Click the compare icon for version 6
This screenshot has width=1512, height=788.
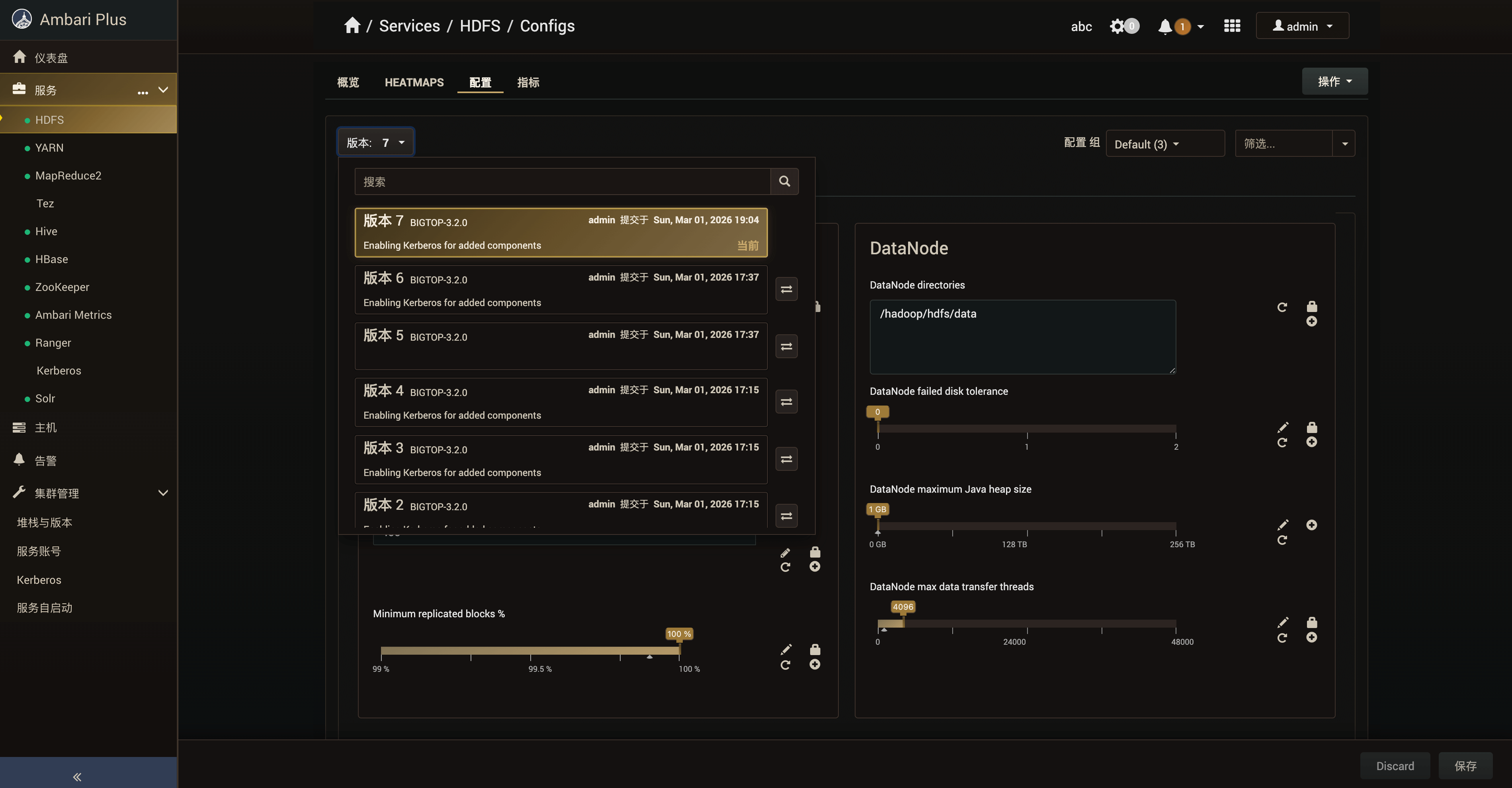786,289
